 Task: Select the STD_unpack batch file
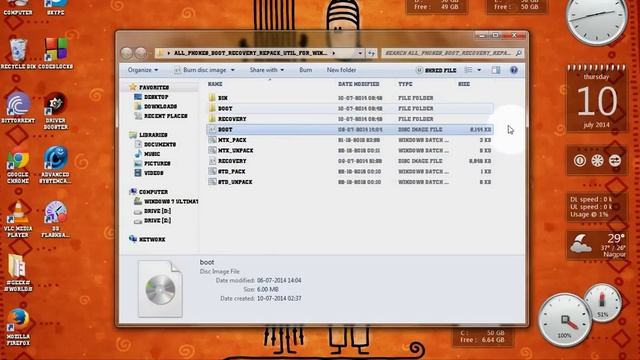350,182
